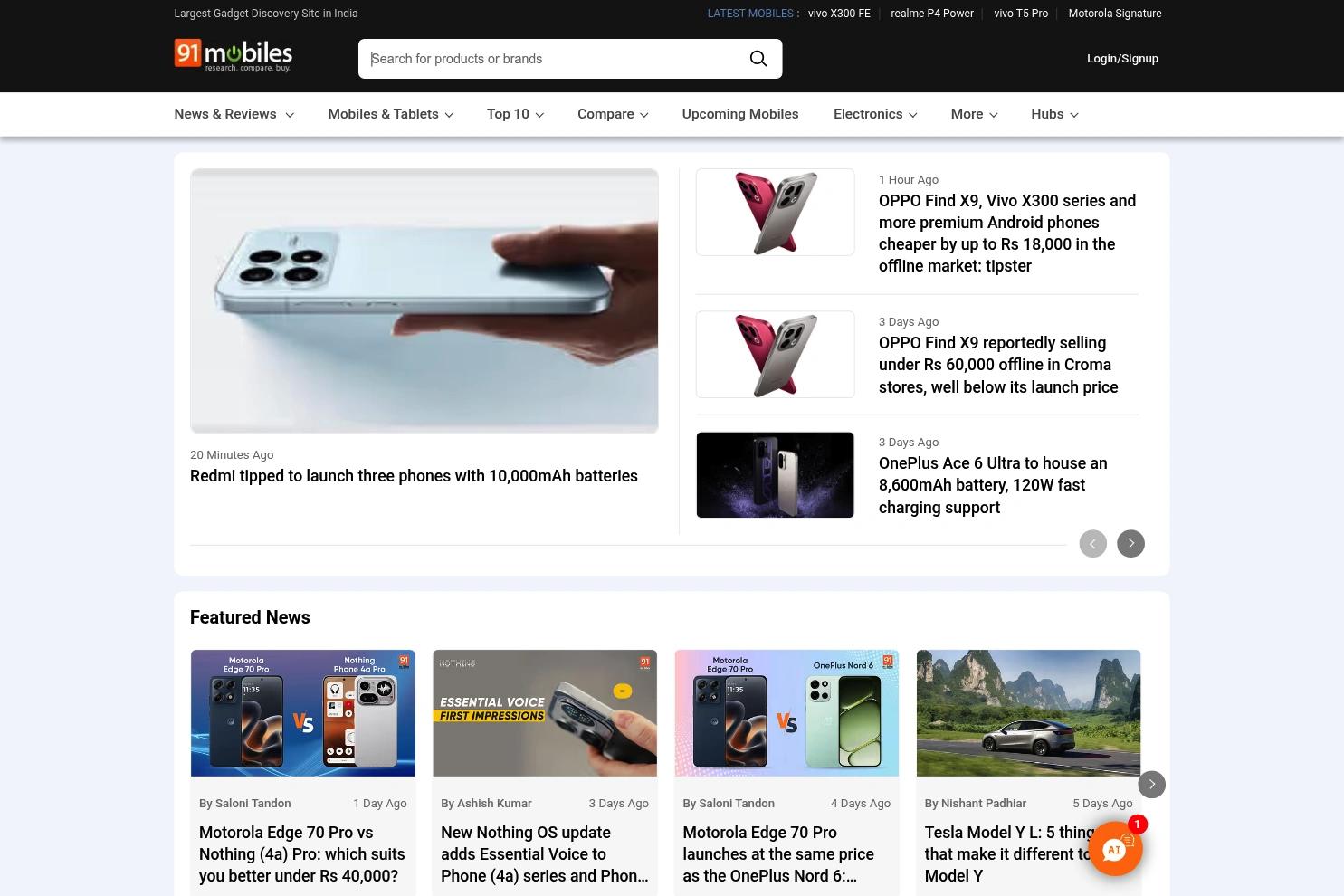This screenshot has width=1344, height=896.
Task: Click the '1 Hour Ago' timestamp
Action: coord(909,180)
